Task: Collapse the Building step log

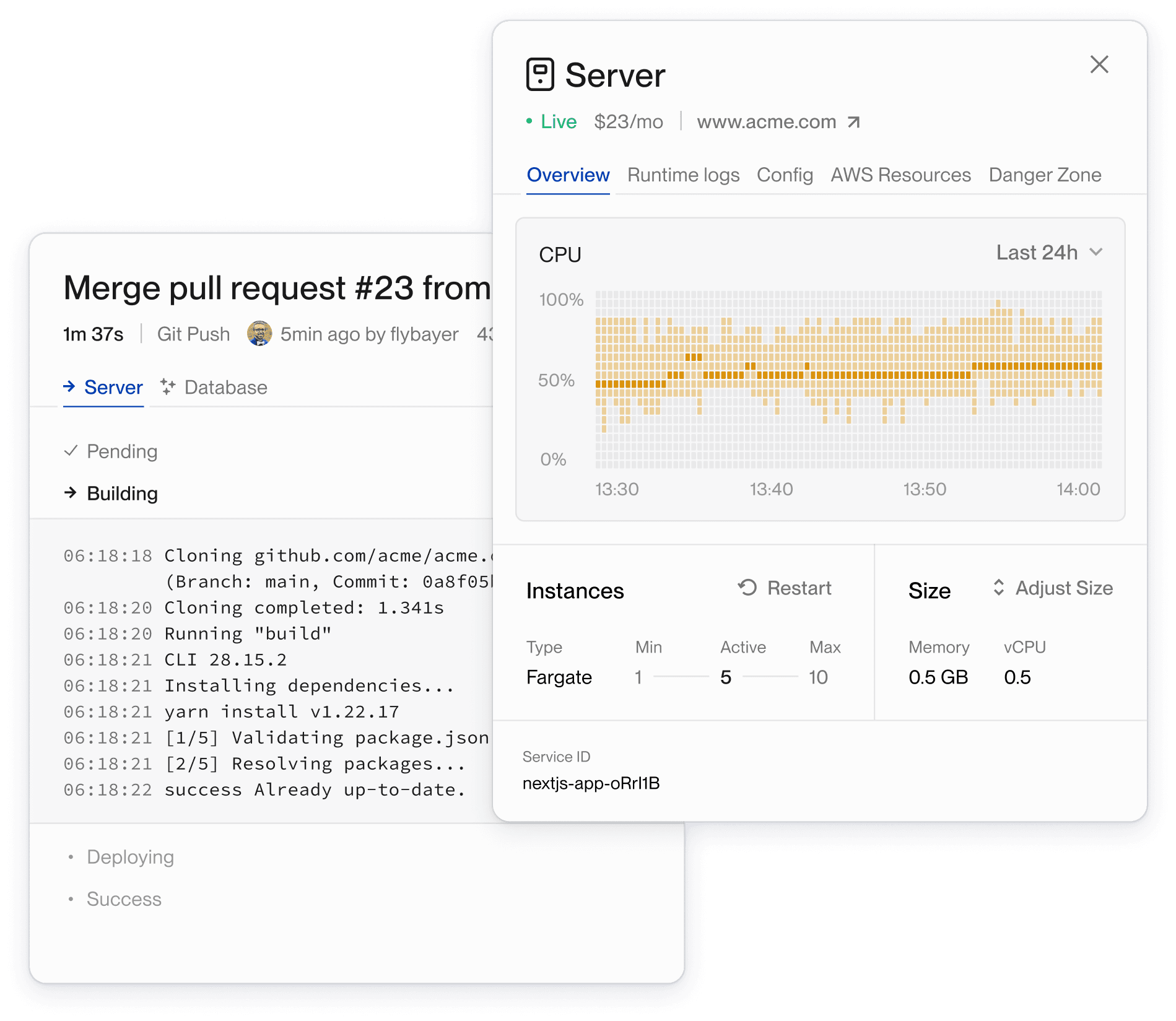Action: click(122, 493)
